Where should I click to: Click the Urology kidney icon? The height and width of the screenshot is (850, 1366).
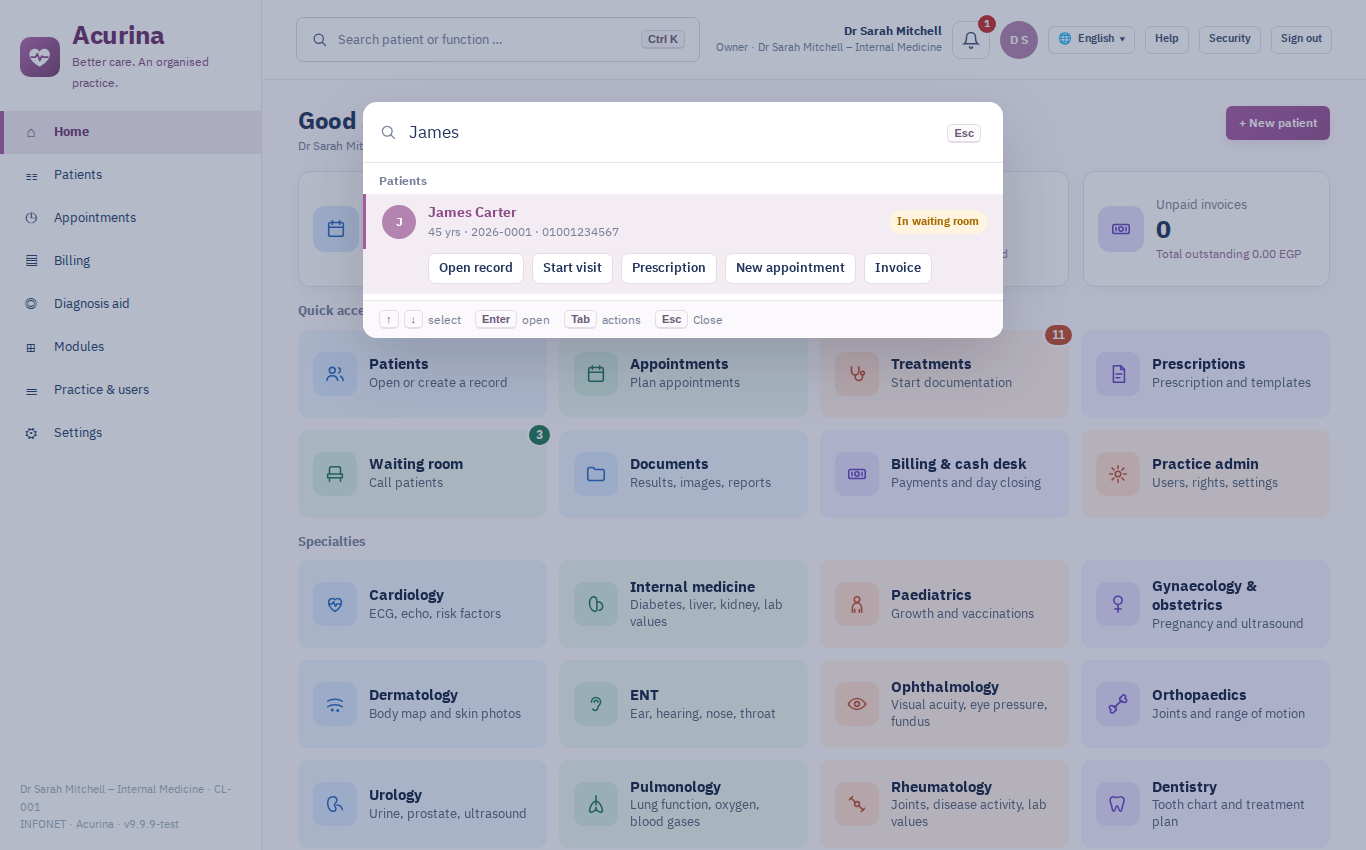pyautogui.click(x=335, y=804)
